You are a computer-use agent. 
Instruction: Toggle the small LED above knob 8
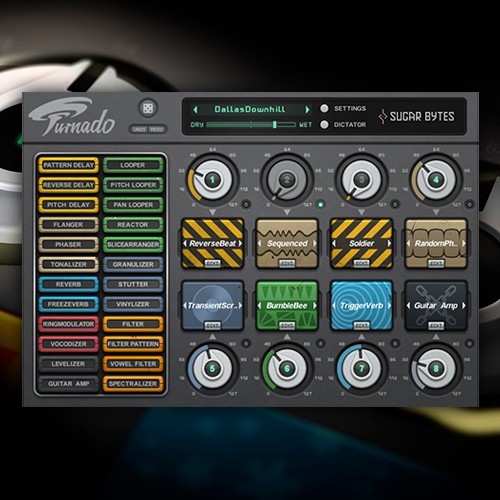[470, 343]
